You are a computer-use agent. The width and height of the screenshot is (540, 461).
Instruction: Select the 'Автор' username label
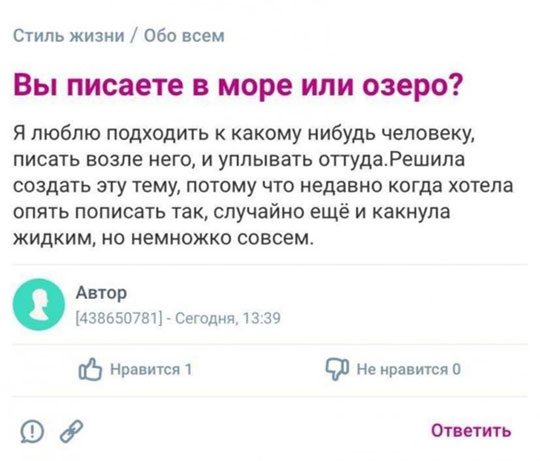click(101, 293)
